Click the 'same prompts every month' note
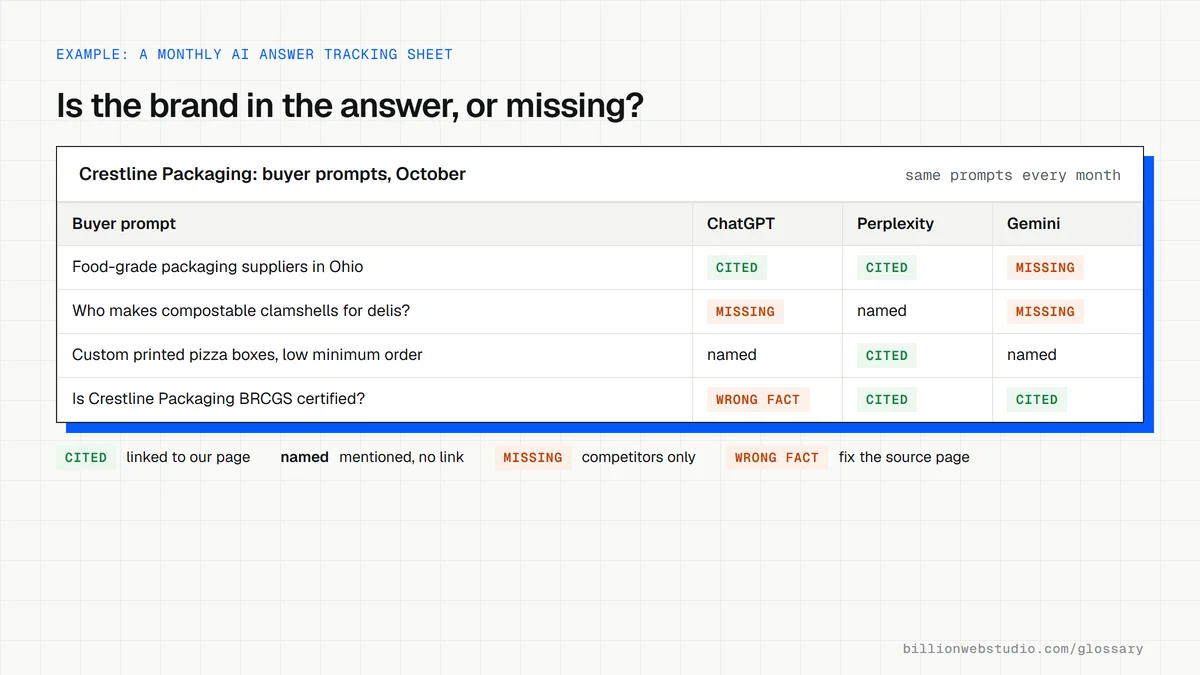The height and width of the screenshot is (675, 1200). click(x=1013, y=175)
